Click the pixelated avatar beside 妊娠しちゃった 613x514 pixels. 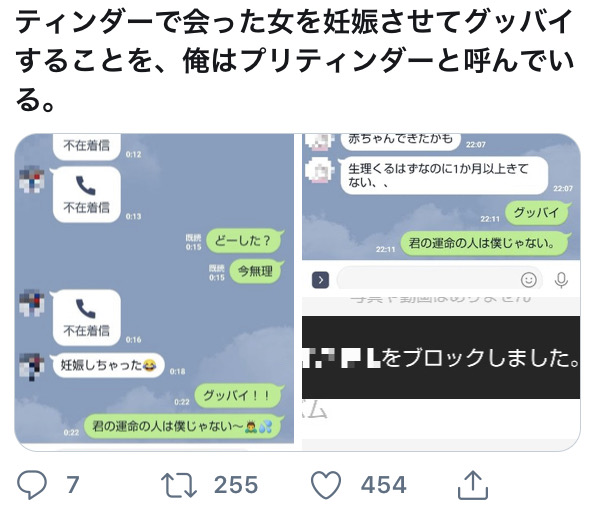pyautogui.click(x=32, y=366)
